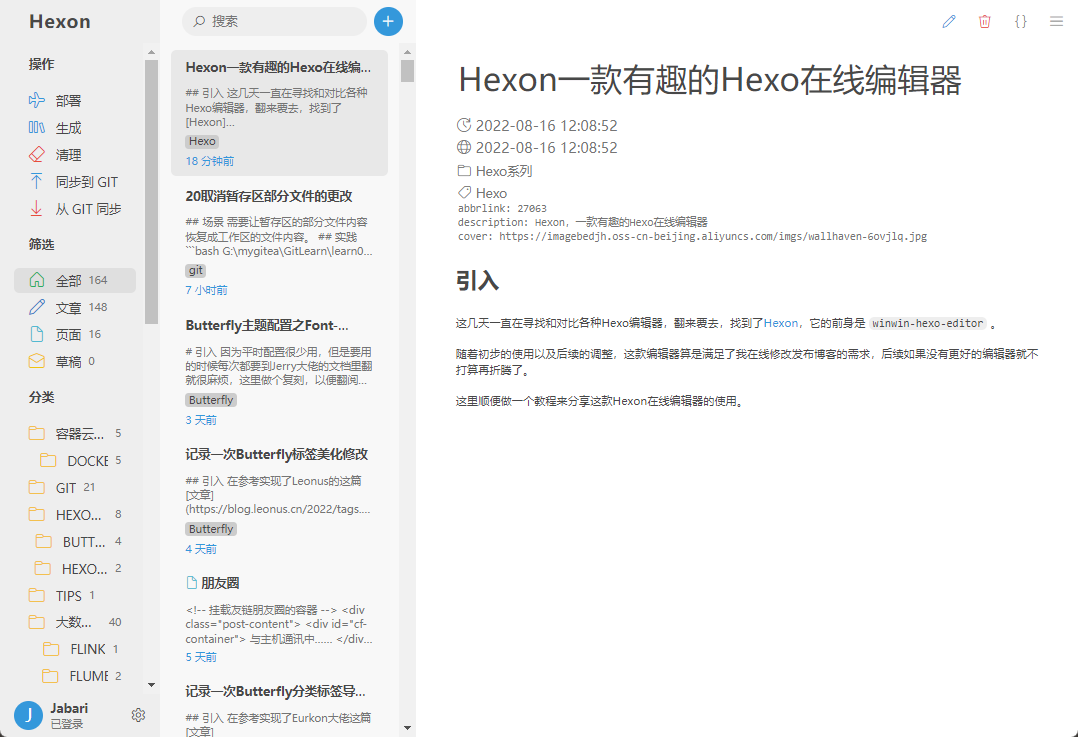Select 同步到 GIT action
The width and height of the screenshot is (1078, 737).
tap(87, 182)
